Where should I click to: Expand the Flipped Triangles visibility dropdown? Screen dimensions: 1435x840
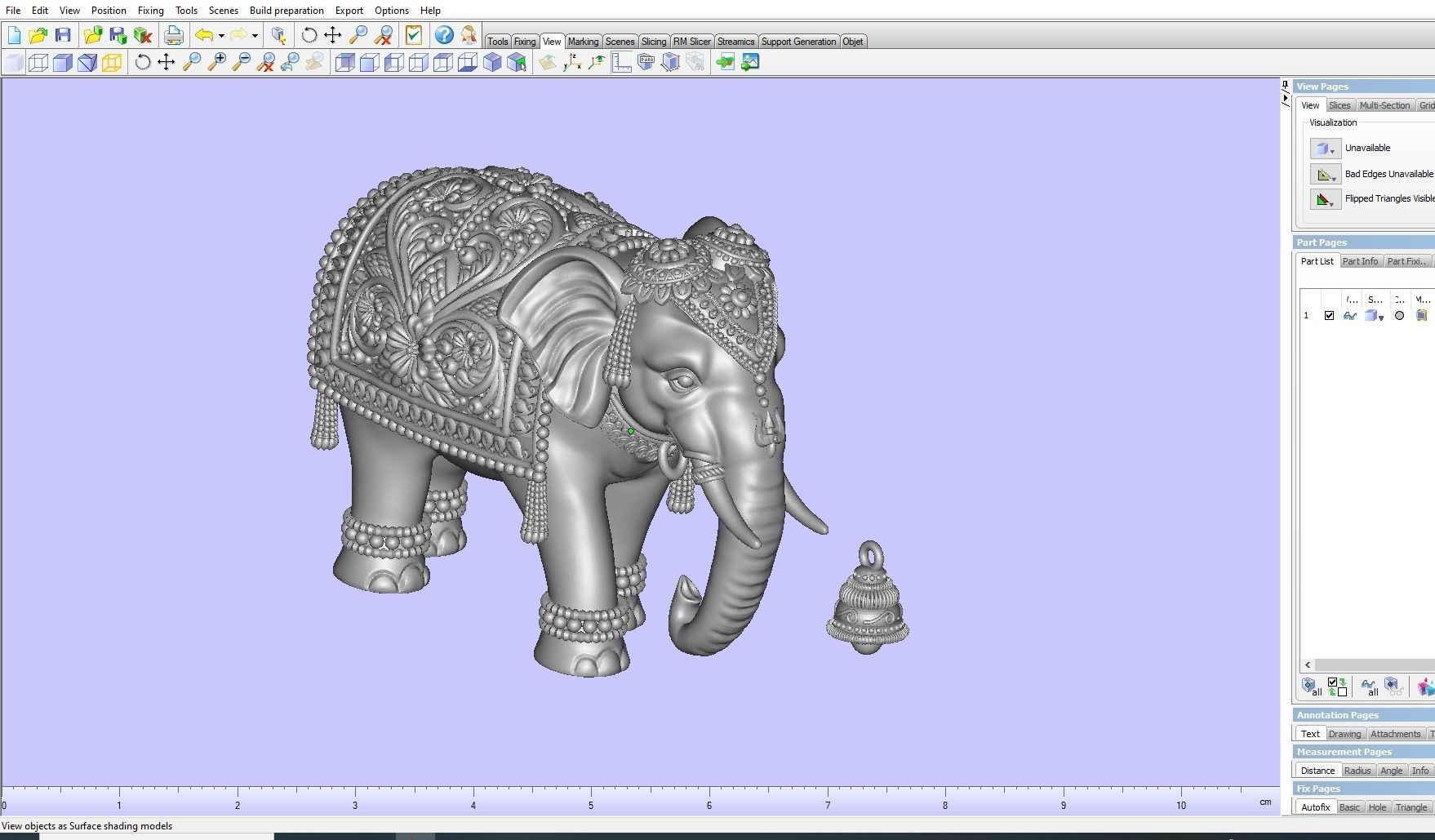point(1325,199)
